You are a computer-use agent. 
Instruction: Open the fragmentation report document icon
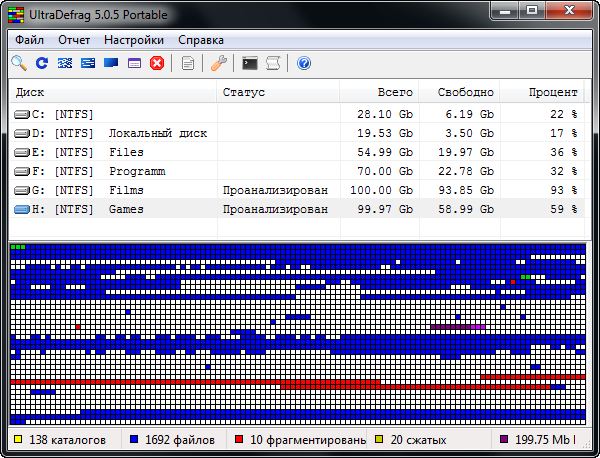[x=188, y=63]
